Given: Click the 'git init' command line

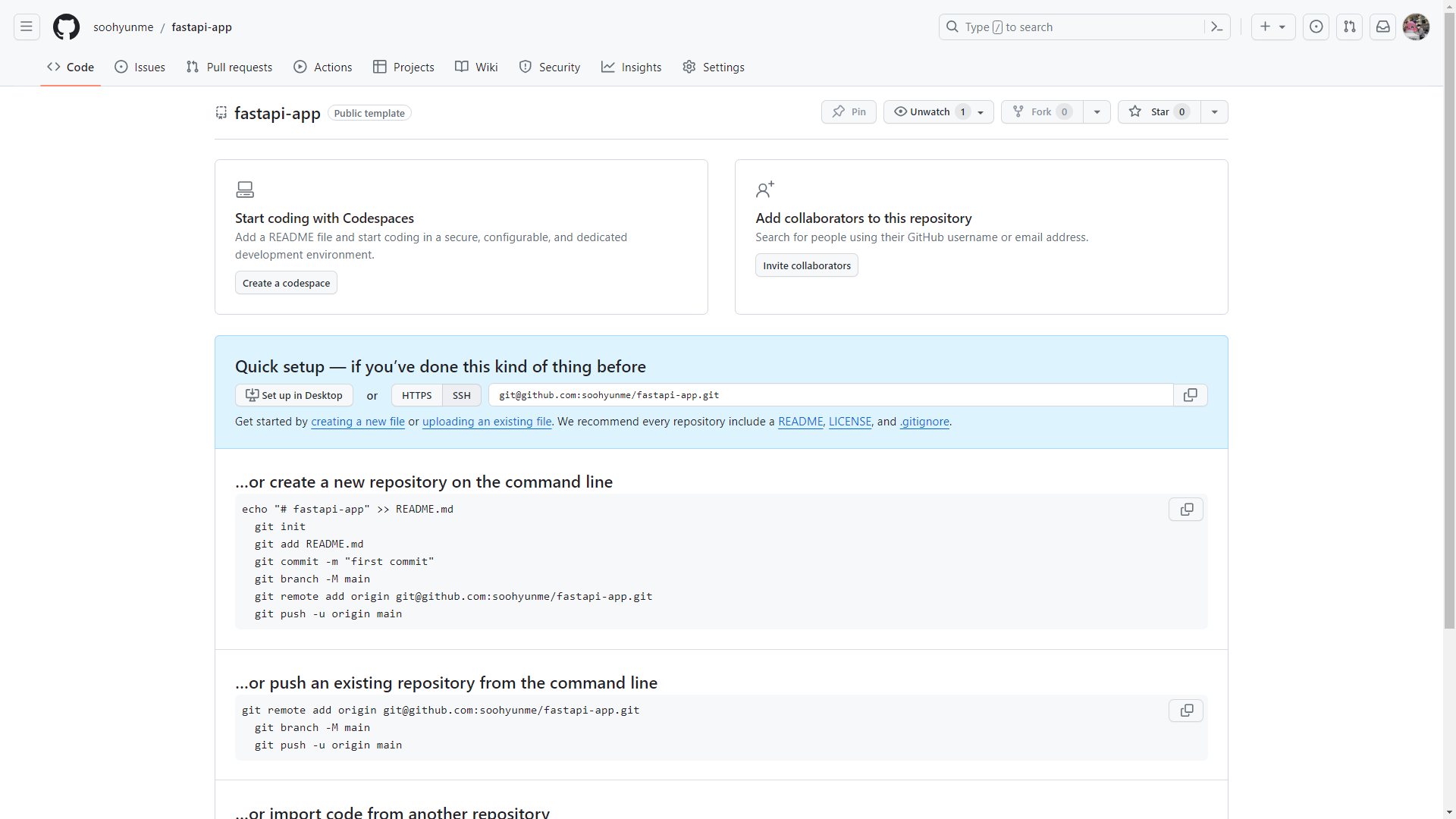Looking at the screenshot, I should (x=280, y=527).
